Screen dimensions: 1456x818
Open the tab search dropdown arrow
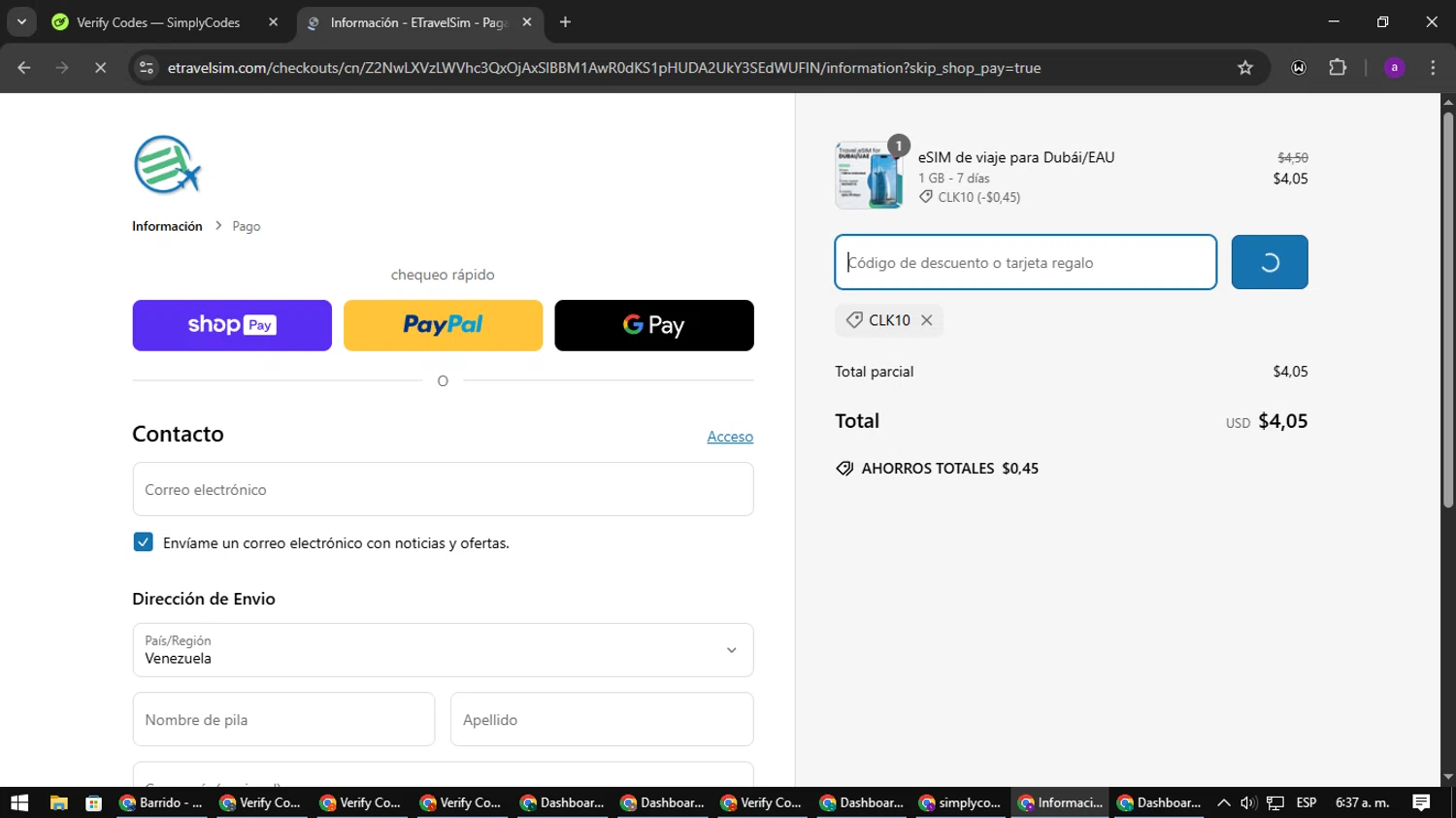21,22
